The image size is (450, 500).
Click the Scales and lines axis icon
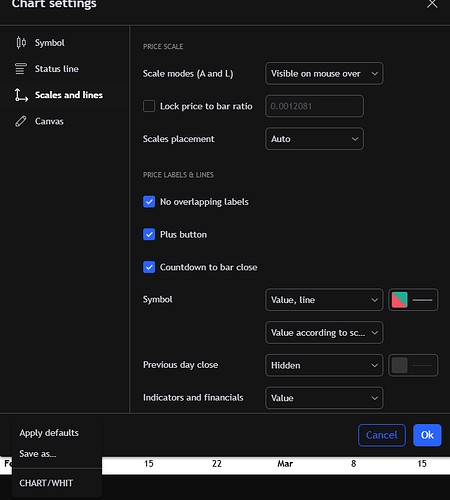point(21,95)
